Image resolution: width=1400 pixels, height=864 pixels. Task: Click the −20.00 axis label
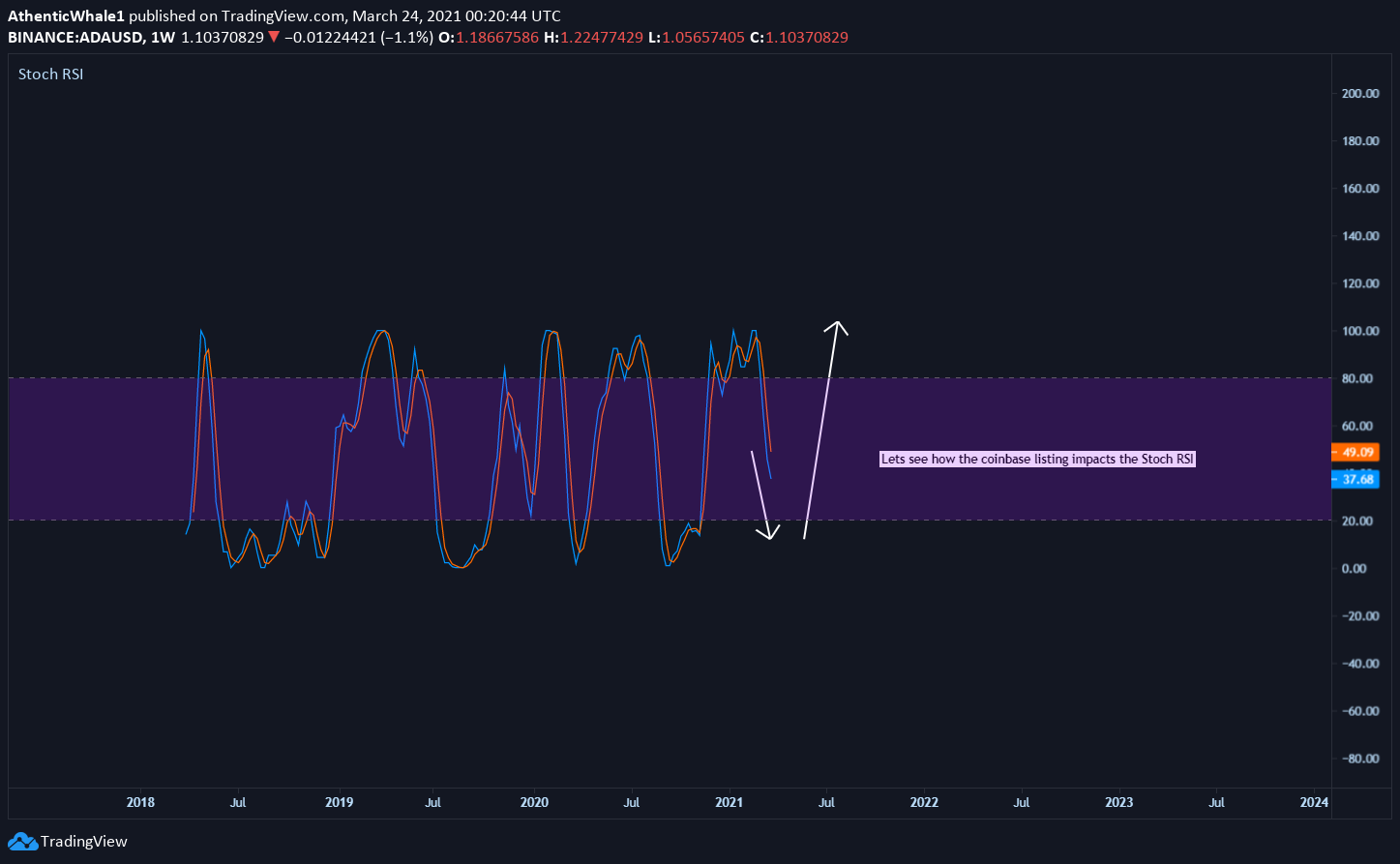coord(1359,615)
